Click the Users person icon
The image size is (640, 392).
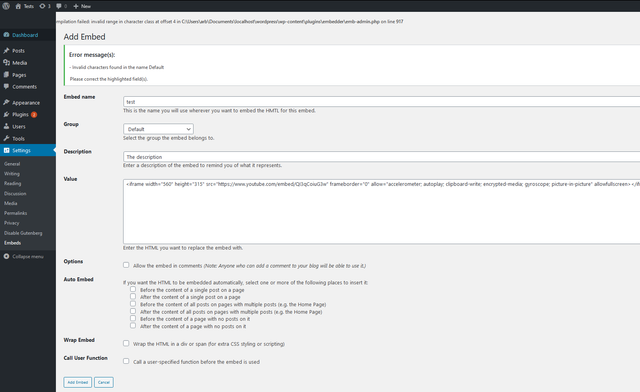point(6,127)
